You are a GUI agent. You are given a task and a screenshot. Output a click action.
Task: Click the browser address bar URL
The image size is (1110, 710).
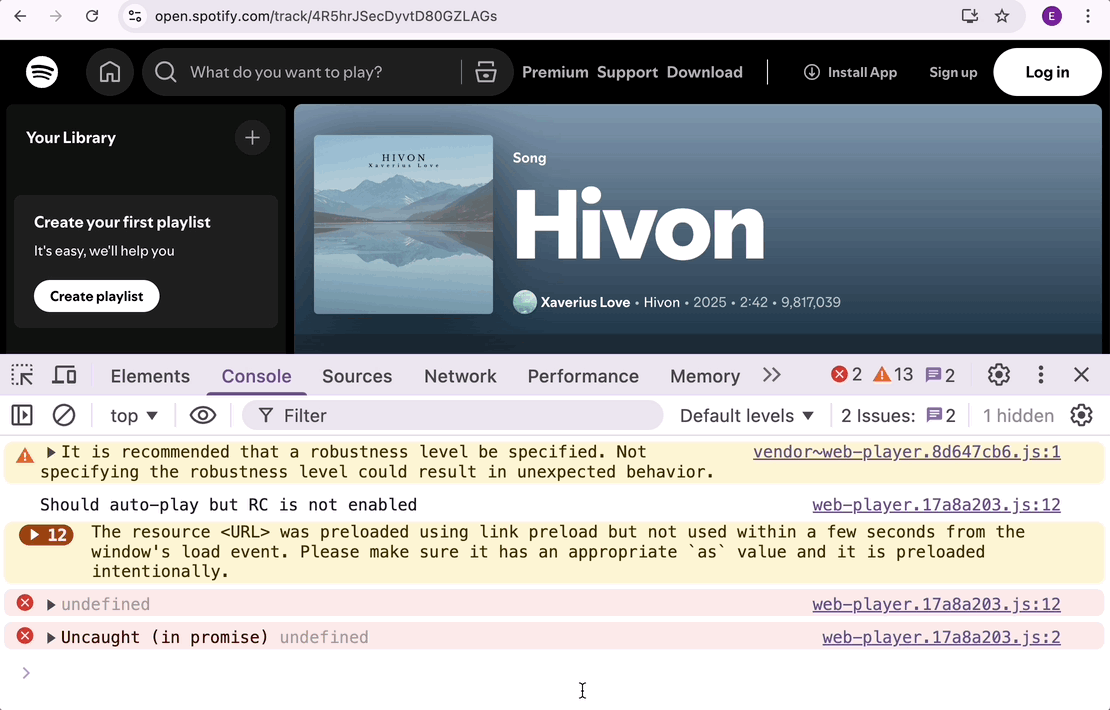point(326,16)
